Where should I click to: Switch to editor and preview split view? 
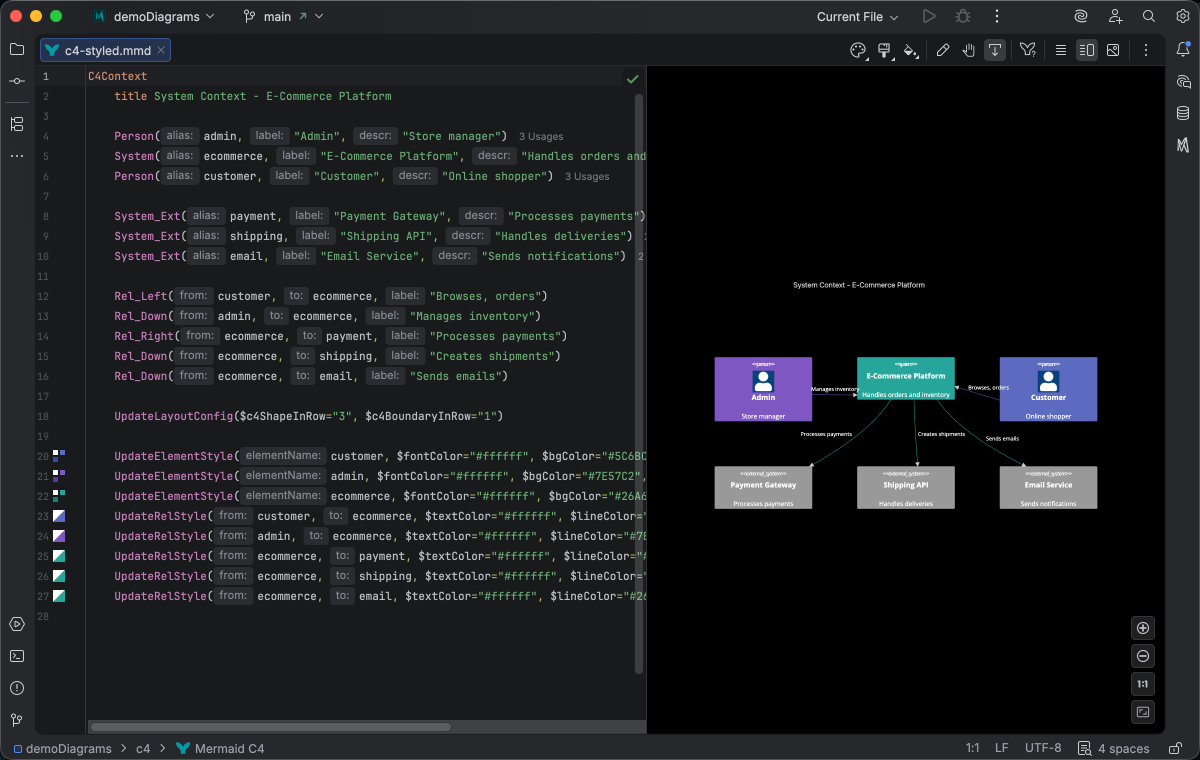(x=1087, y=50)
